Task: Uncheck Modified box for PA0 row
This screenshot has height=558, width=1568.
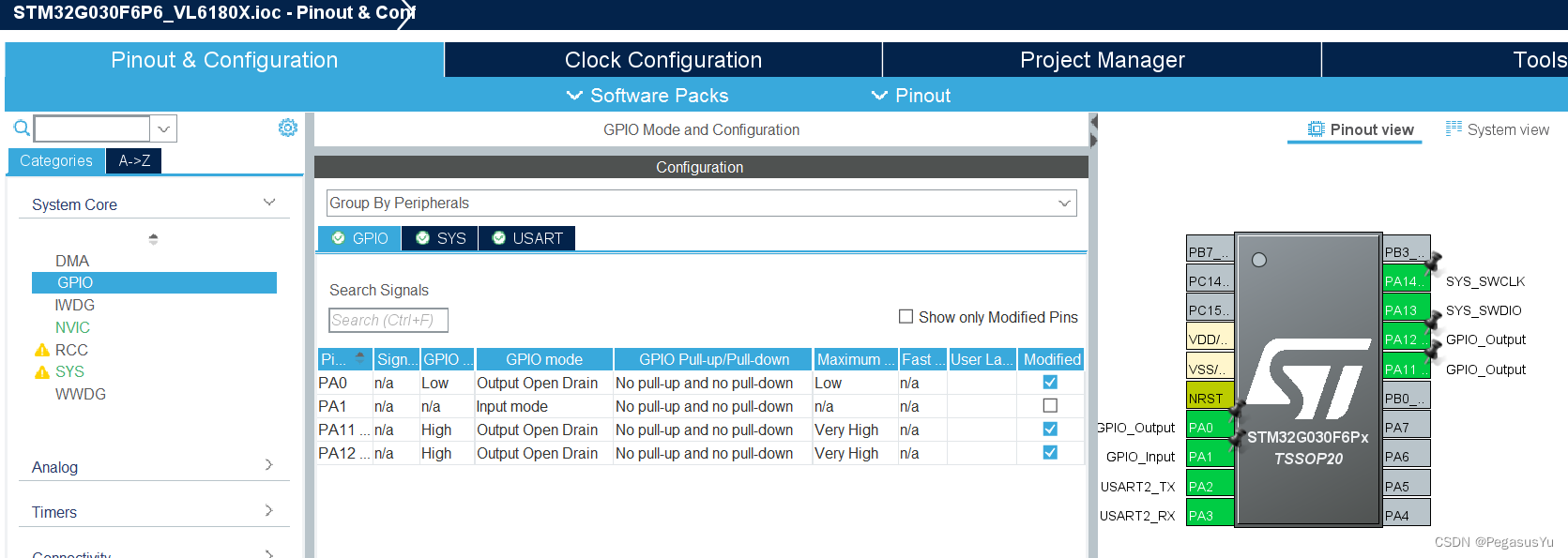Action: tap(1050, 383)
